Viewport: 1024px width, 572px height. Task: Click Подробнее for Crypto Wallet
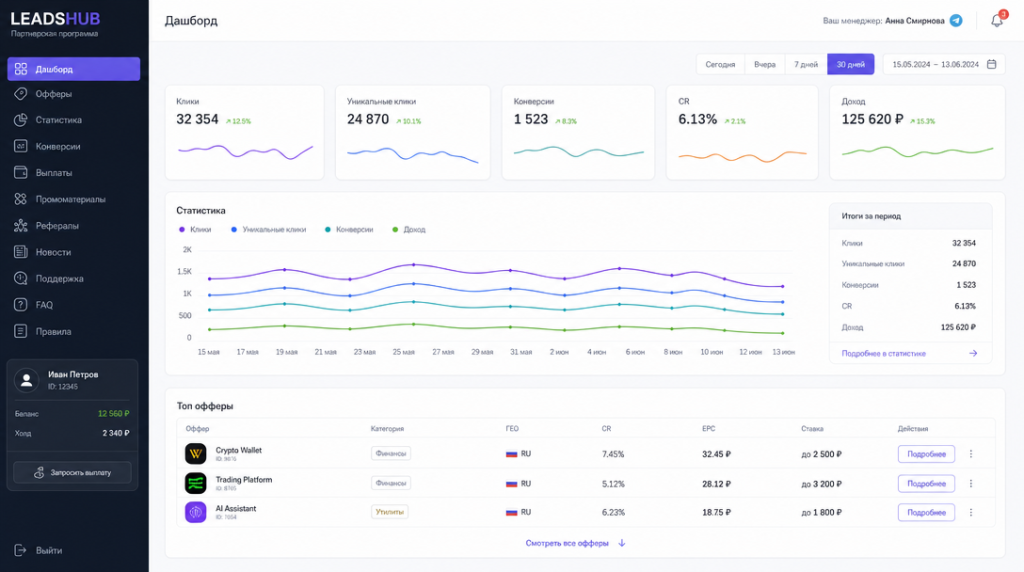click(926, 454)
